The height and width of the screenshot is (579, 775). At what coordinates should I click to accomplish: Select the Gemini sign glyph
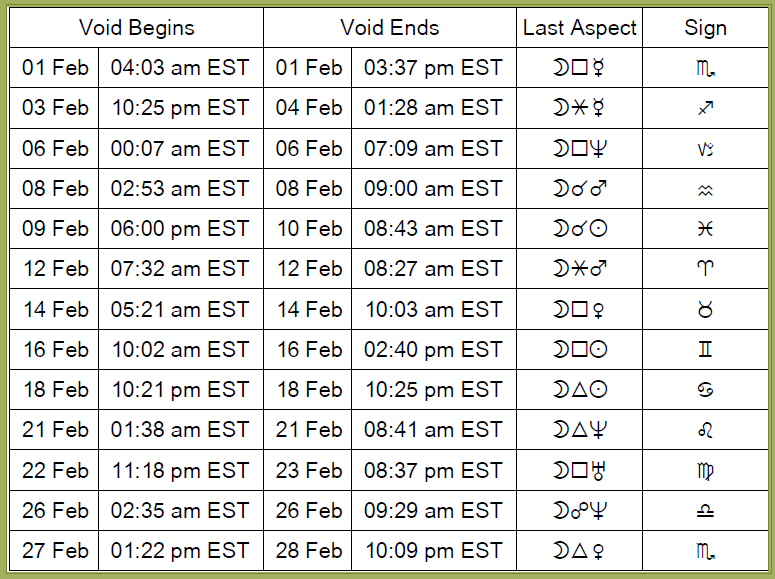[705, 350]
